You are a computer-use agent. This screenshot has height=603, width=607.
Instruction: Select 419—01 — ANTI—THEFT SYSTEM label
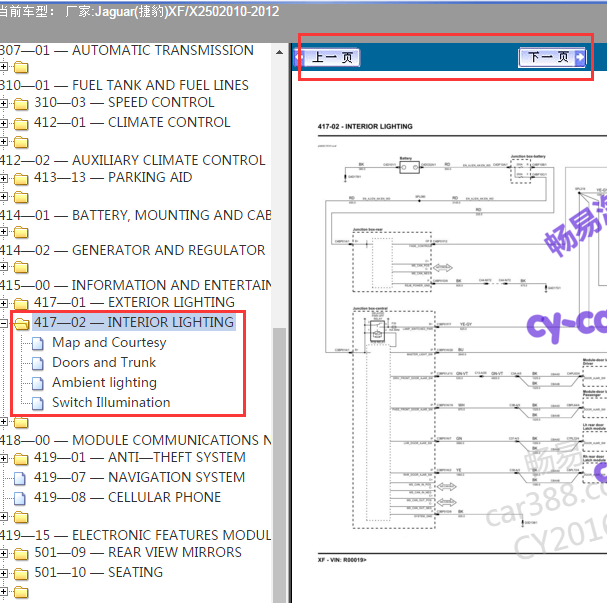pos(140,457)
